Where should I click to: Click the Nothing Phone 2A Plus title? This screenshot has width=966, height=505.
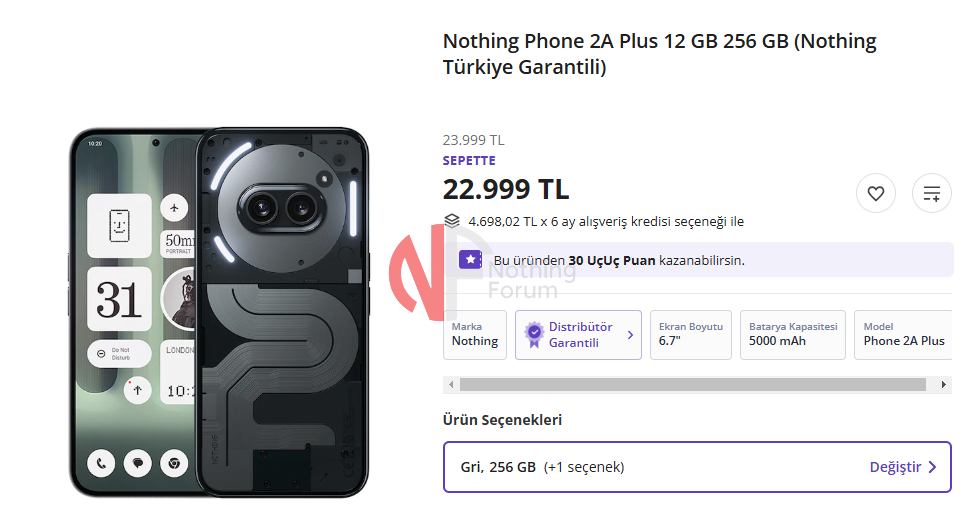tap(659, 54)
